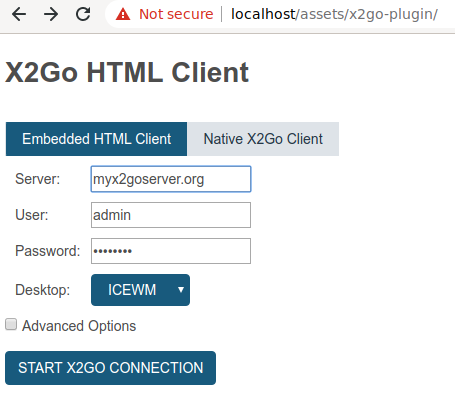Click the Password: label
The height and width of the screenshot is (398, 455).
pos(48,251)
